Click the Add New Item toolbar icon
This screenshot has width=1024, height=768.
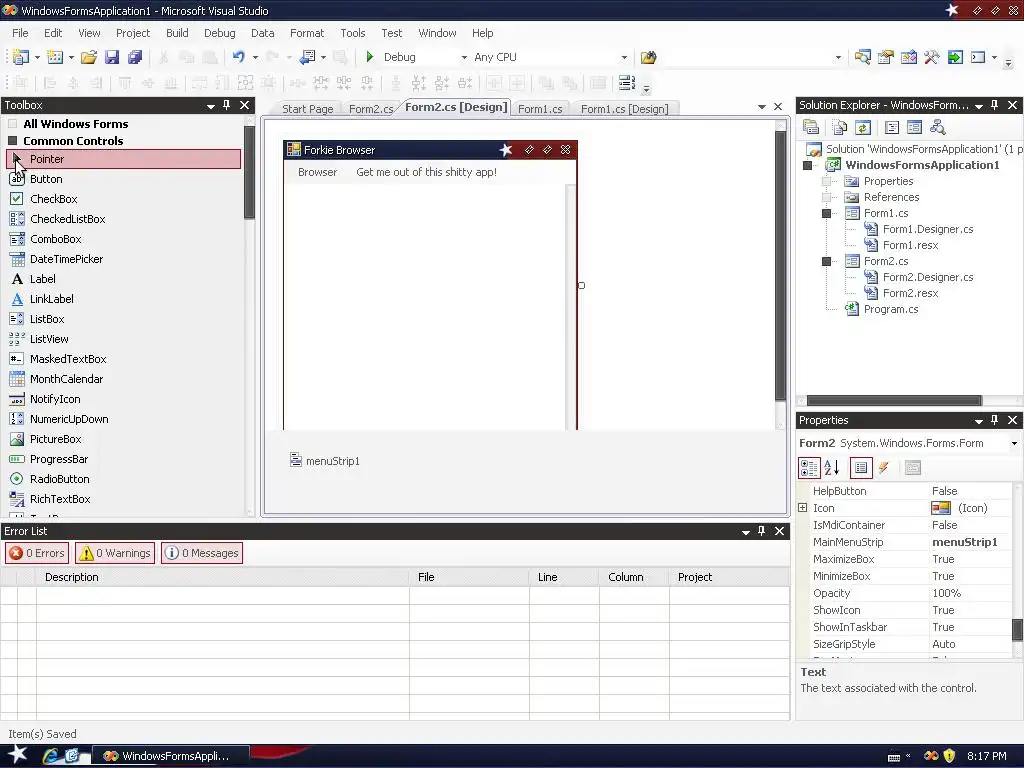(56, 57)
